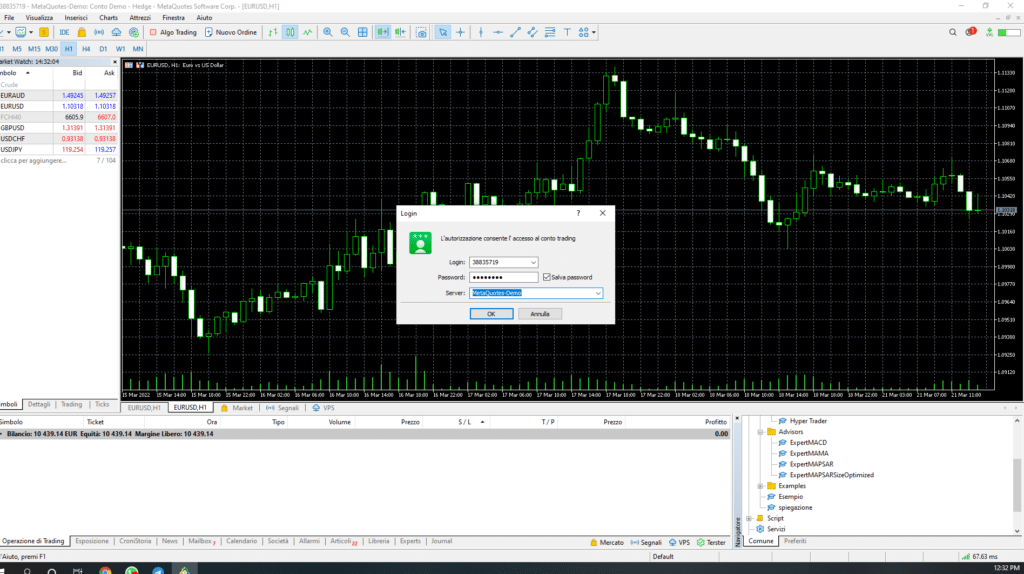The height and width of the screenshot is (574, 1024).
Task: Open the Inserisci menu
Action: tap(76, 18)
